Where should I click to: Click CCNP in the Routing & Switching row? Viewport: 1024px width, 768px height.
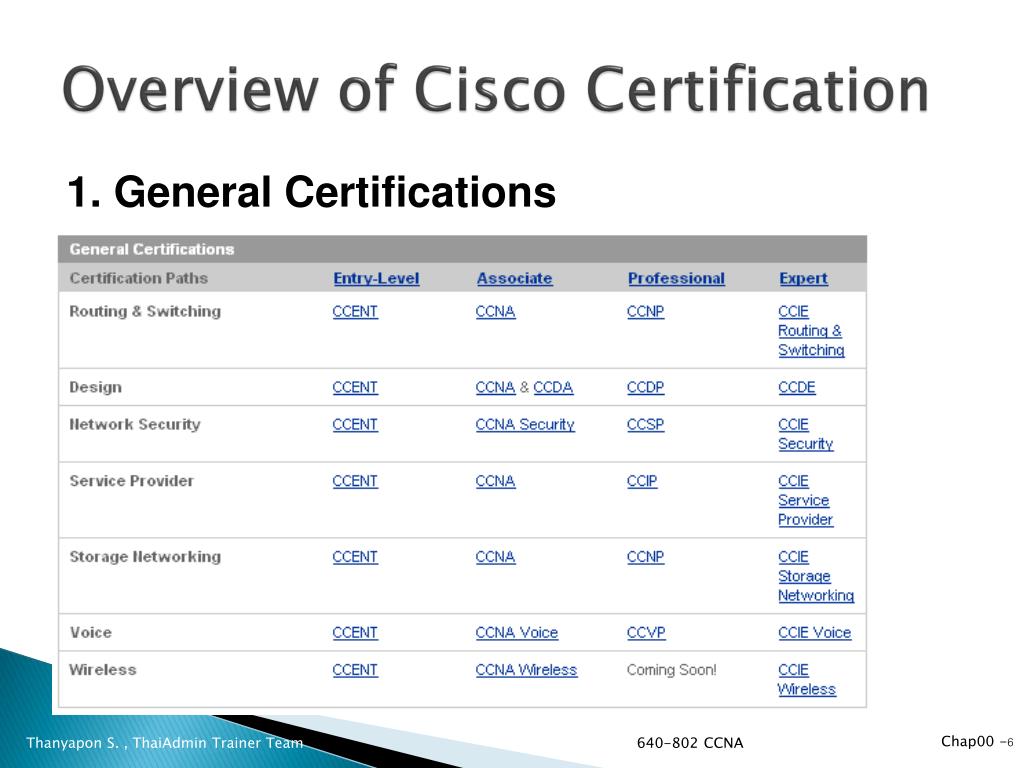pos(646,312)
